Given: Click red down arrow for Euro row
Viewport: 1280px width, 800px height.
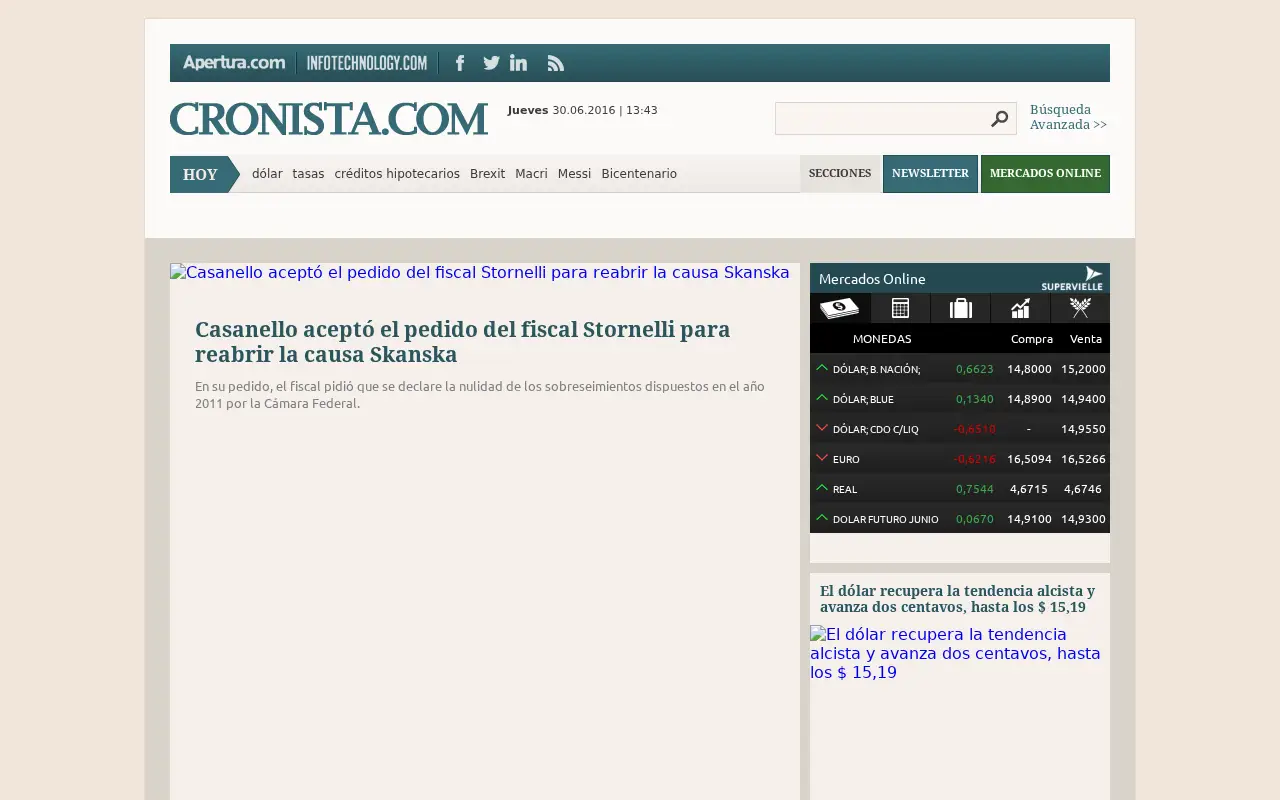Looking at the screenshot, I should pos(822,458).
